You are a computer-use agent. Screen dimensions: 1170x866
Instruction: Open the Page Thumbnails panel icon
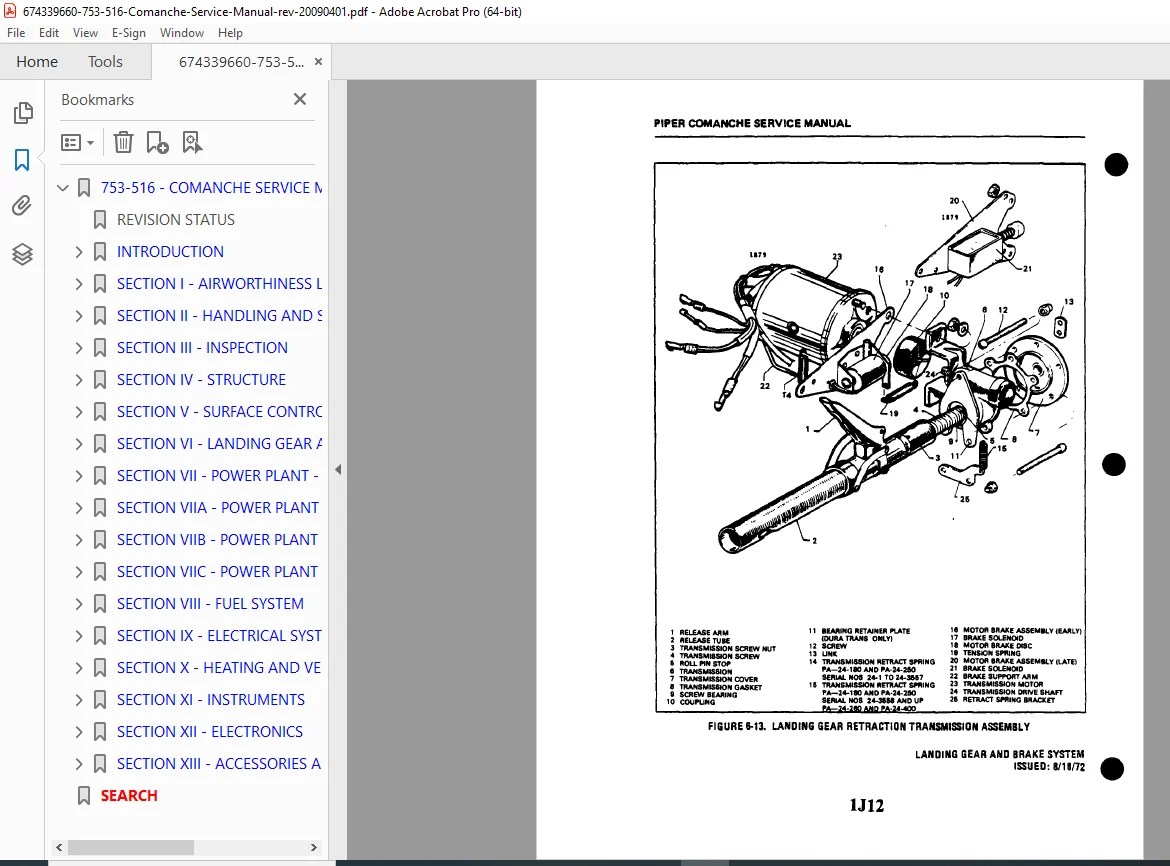coord(23,113)
